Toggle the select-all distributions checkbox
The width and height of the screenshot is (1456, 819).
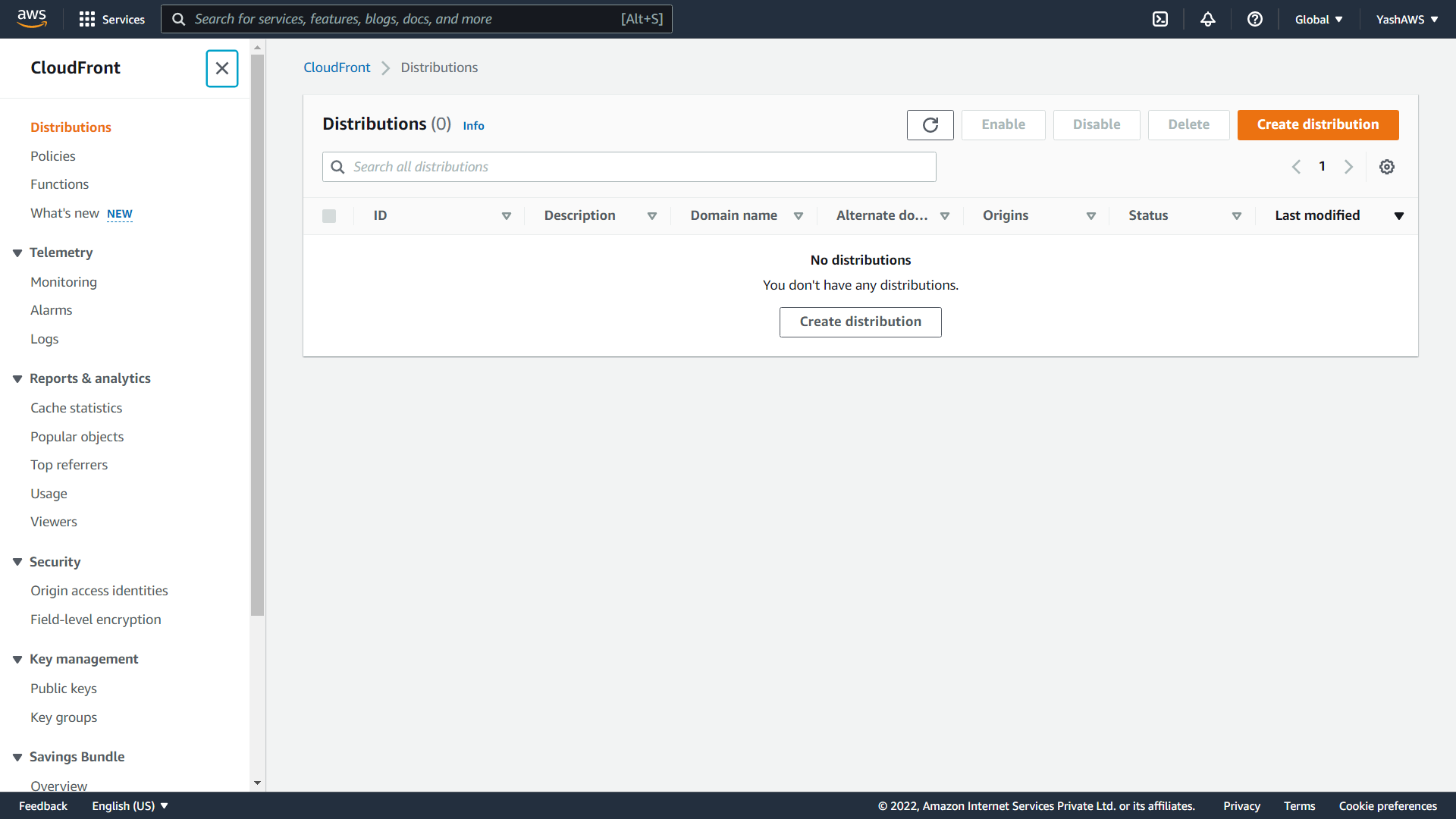pos(329,216)
